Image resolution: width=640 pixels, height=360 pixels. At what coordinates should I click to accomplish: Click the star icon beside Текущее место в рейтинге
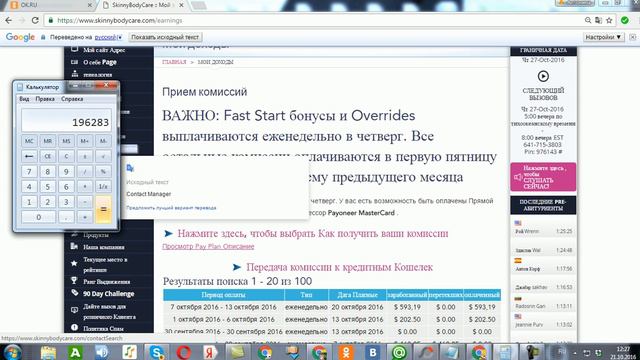(74, 263)
